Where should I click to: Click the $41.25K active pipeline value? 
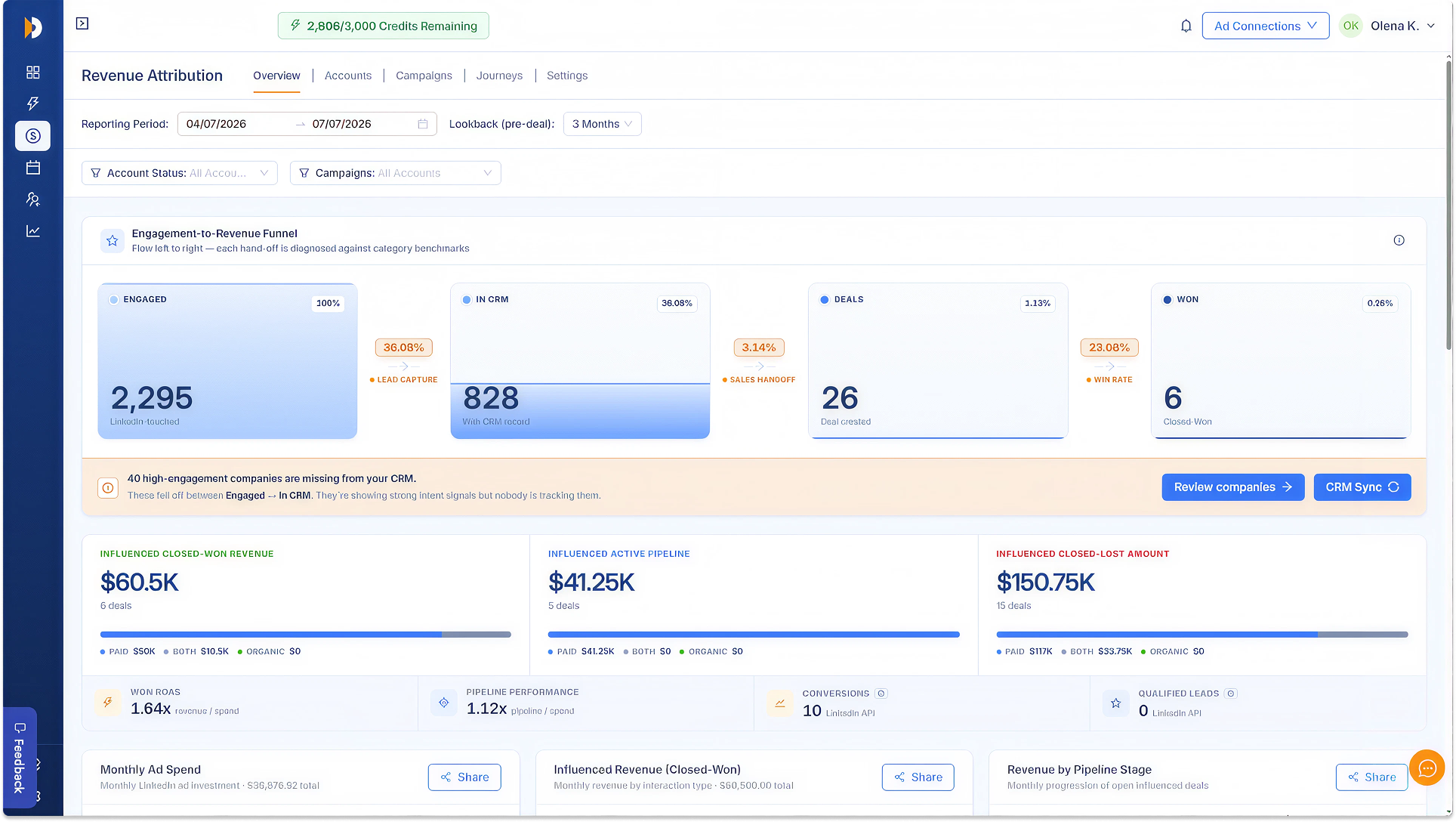pos(591,583)
